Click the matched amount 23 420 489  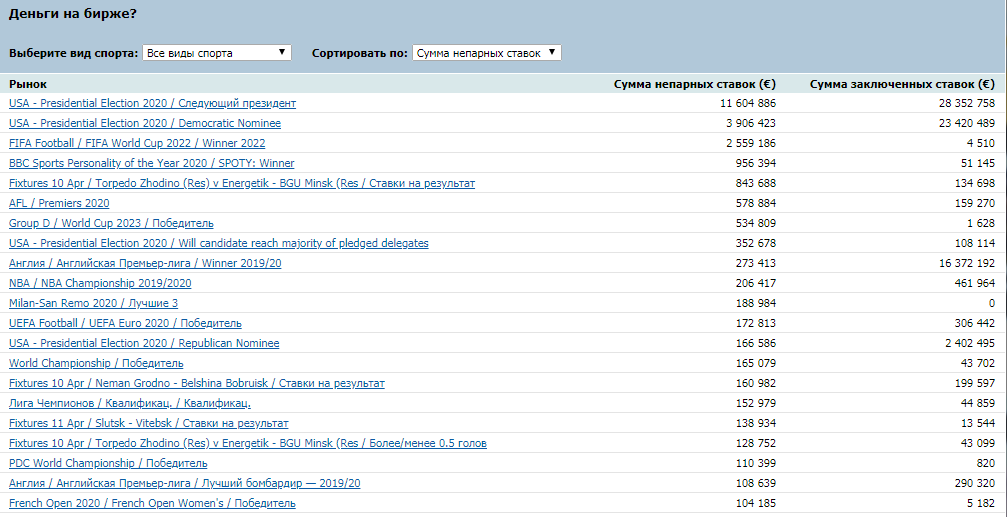(x=966, y=123)
